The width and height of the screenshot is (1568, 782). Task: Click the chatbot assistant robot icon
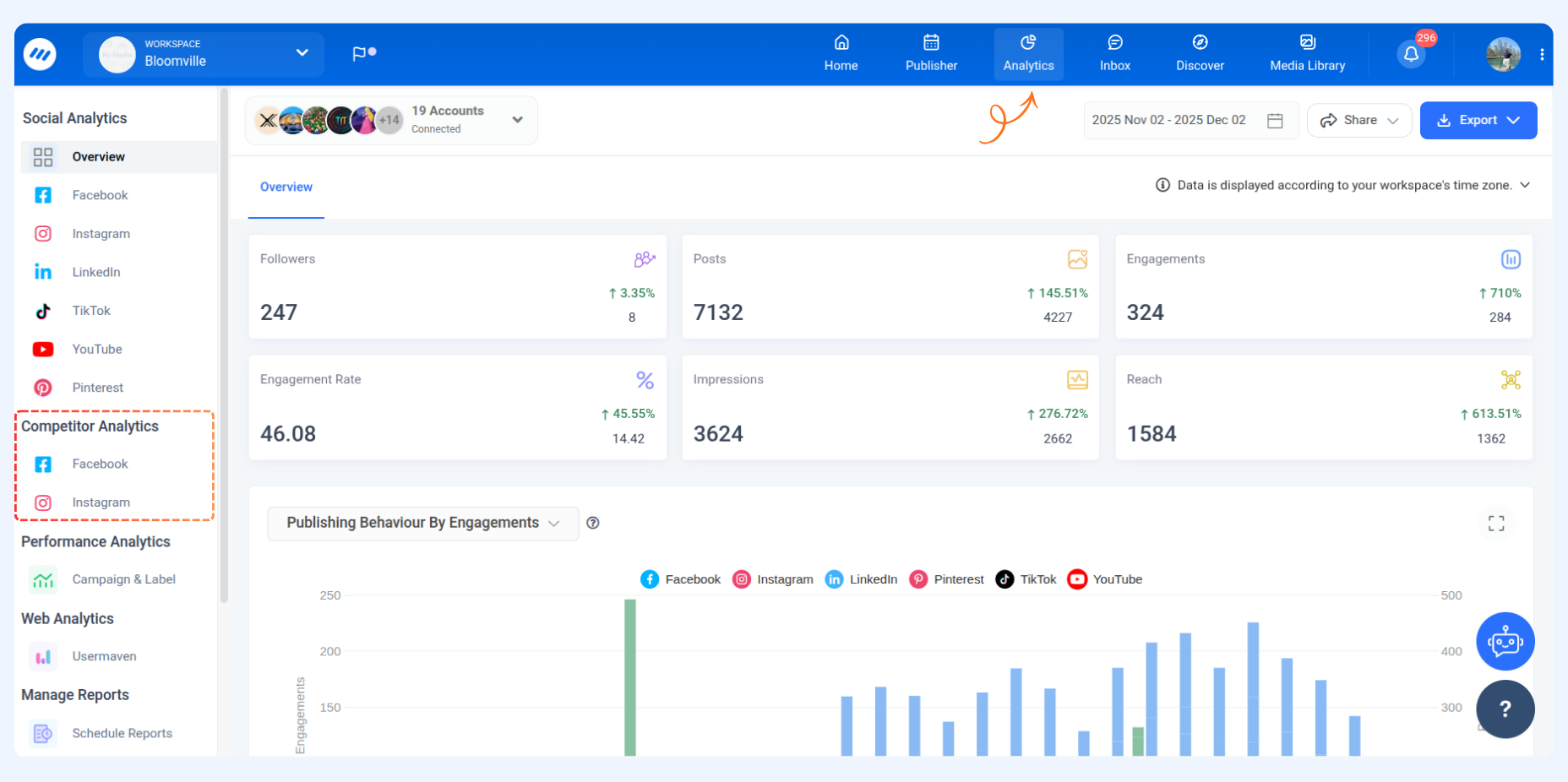pos(1505,642)
